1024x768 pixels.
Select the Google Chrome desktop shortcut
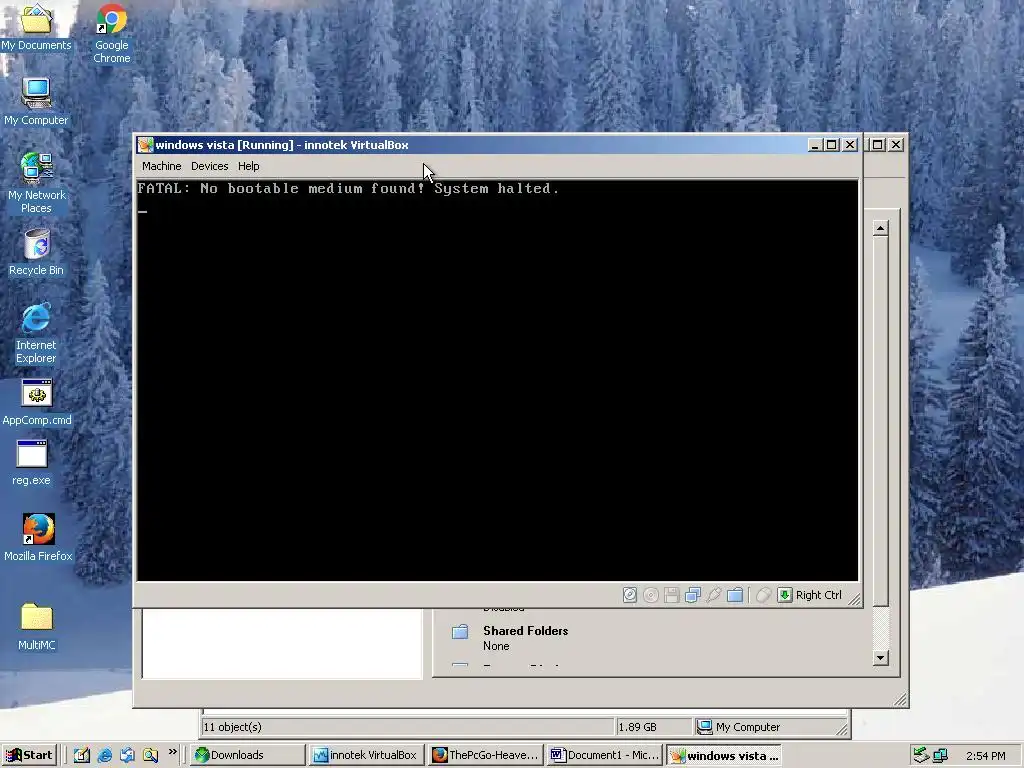[112, 34]
